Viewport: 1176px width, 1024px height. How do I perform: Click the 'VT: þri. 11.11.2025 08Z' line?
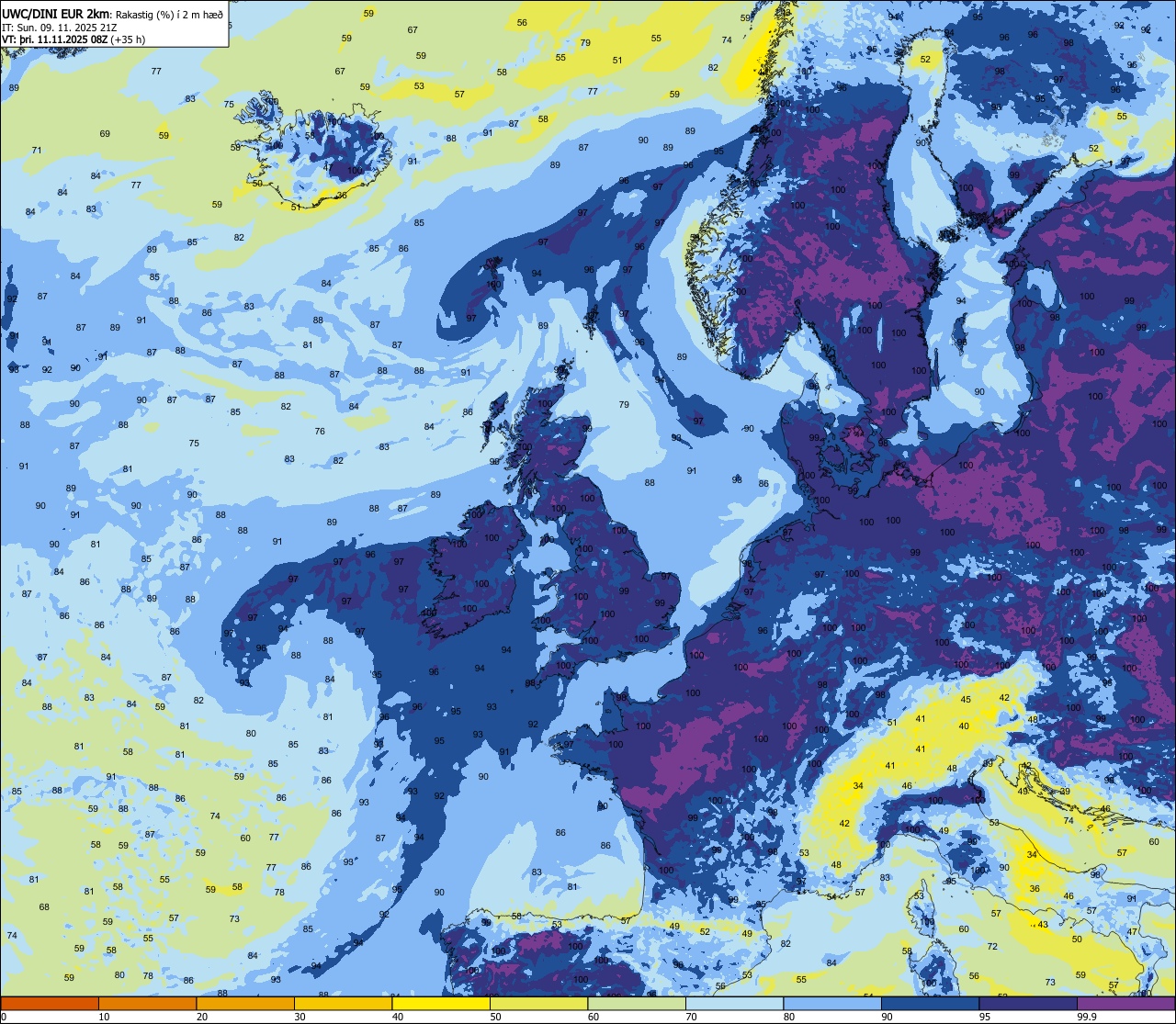[x=54, y=39]
